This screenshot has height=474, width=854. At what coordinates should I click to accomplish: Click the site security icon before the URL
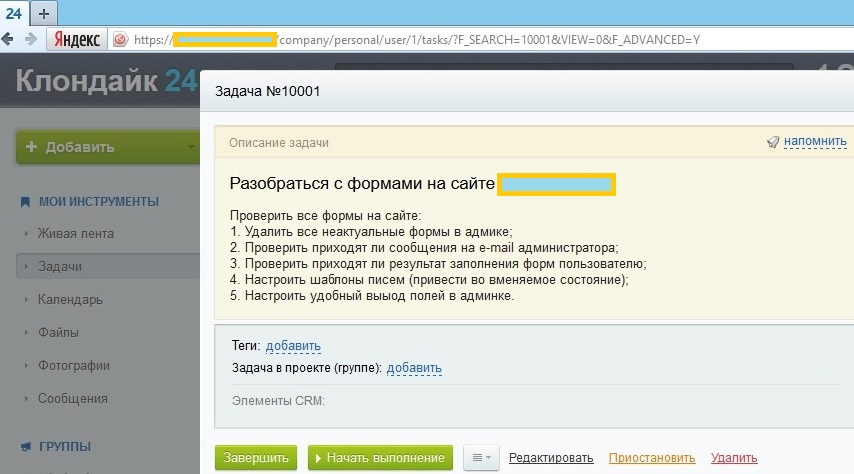120,39
